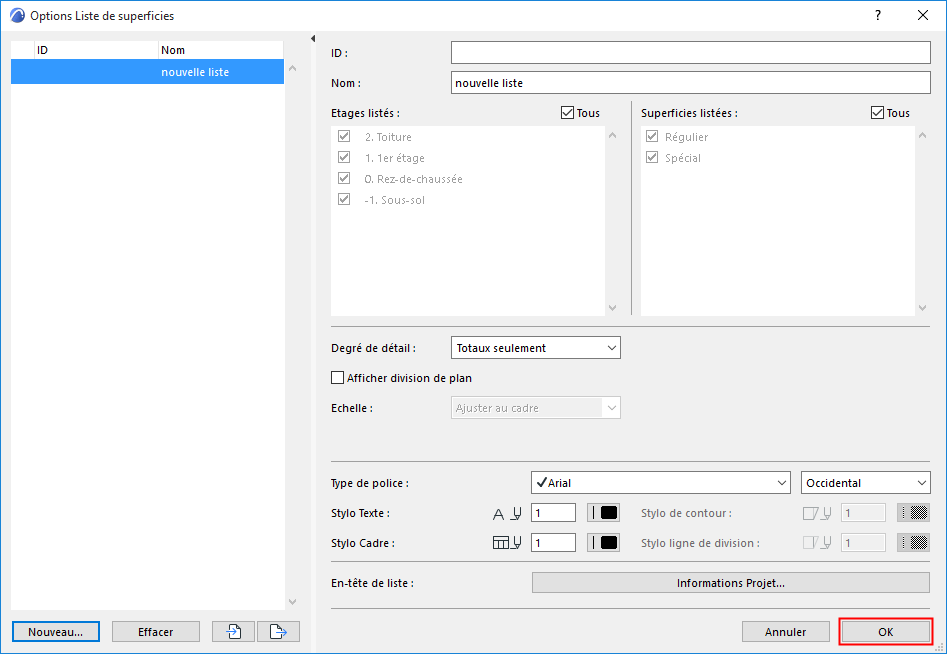Click the left list scrollbar down arrow
Viewport: 947px width, 654px height.
(293, 601)
